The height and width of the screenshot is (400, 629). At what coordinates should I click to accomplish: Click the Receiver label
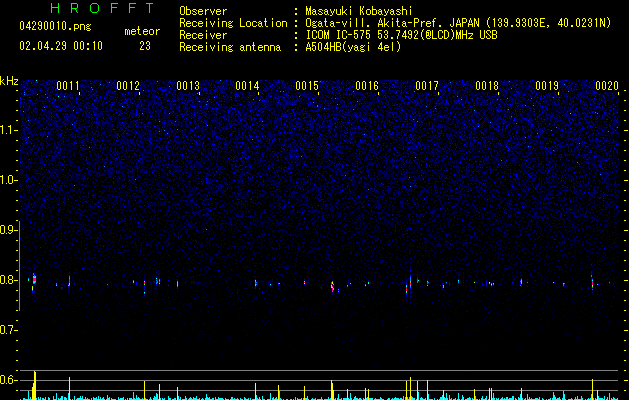click(x=203, y=35)
